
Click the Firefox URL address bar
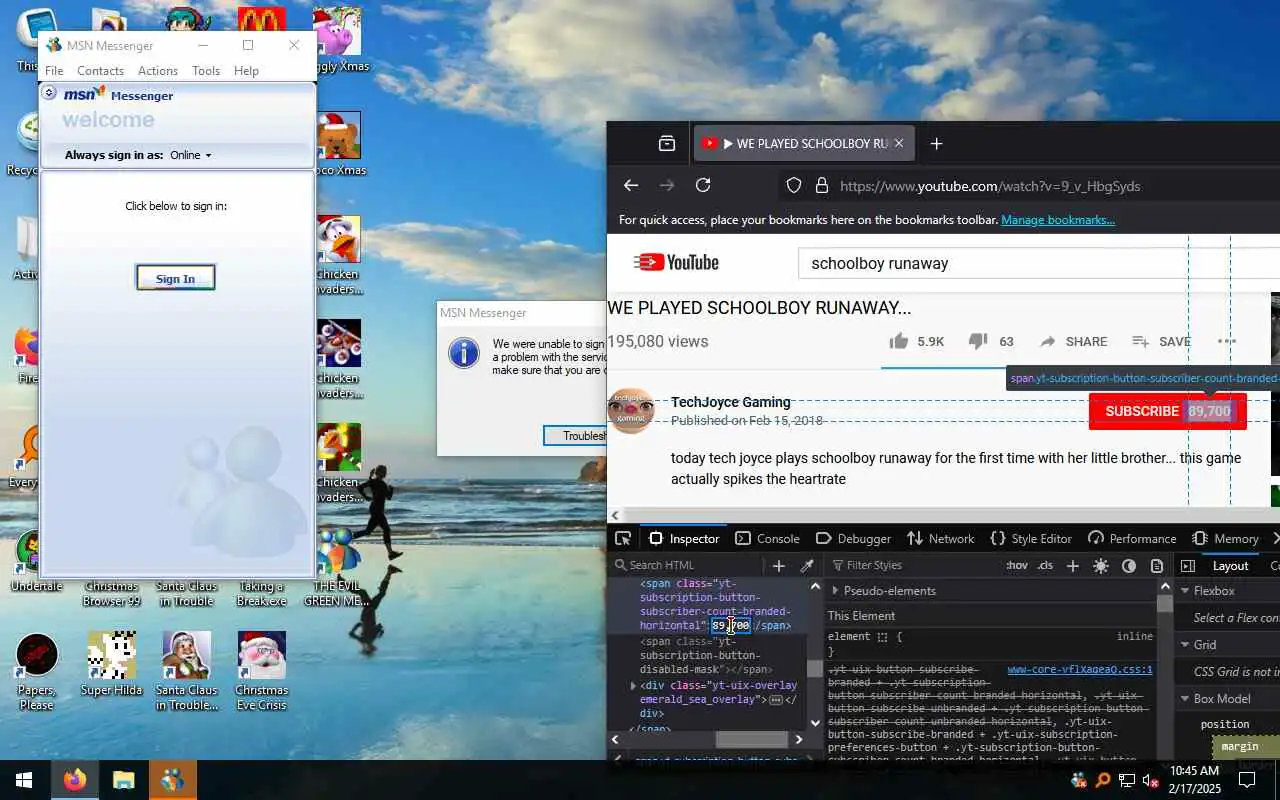point(1029,186)
